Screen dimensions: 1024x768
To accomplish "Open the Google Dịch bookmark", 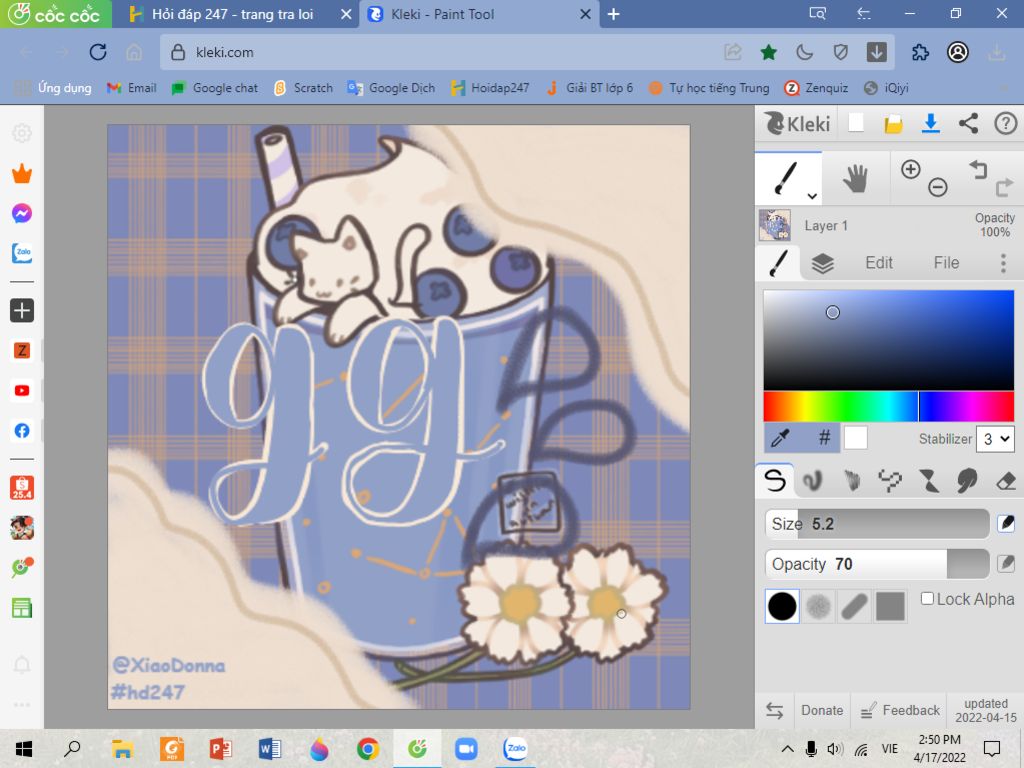I will (391, 88).
